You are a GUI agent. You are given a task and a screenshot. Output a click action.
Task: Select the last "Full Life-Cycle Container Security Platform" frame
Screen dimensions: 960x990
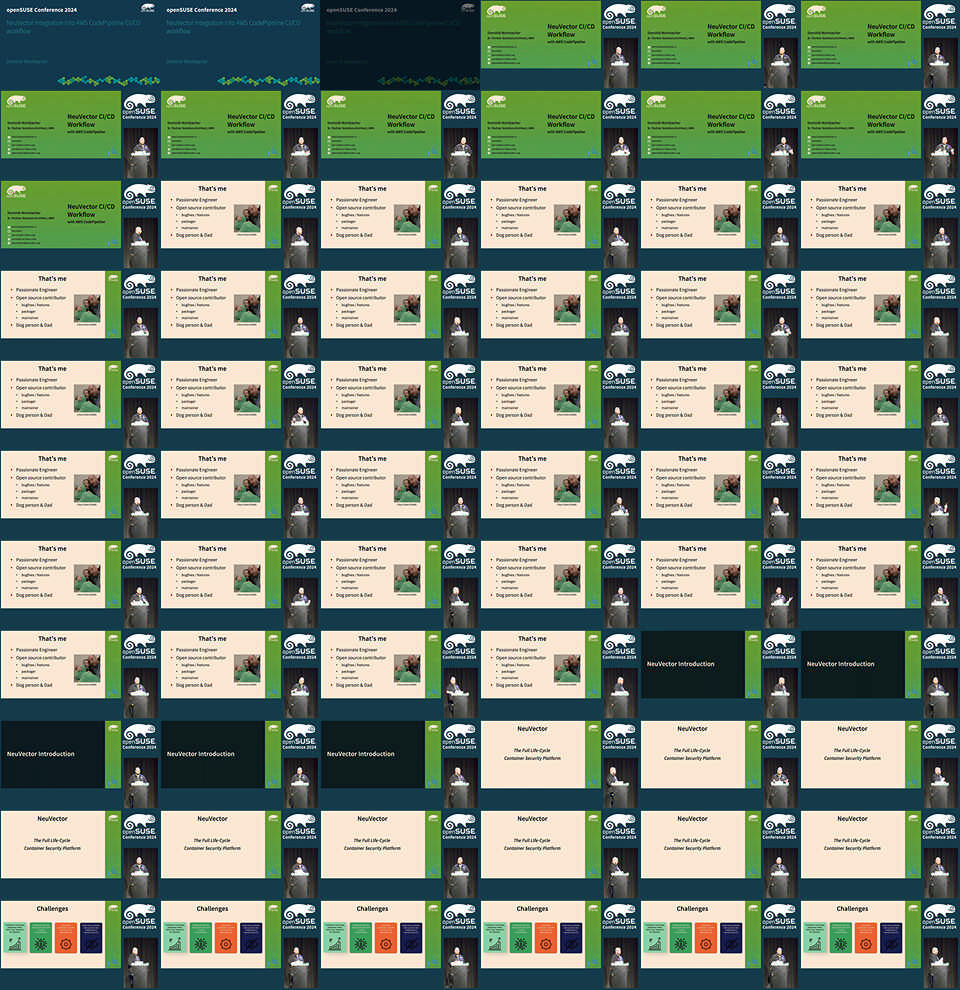click(x=880, y=854)
